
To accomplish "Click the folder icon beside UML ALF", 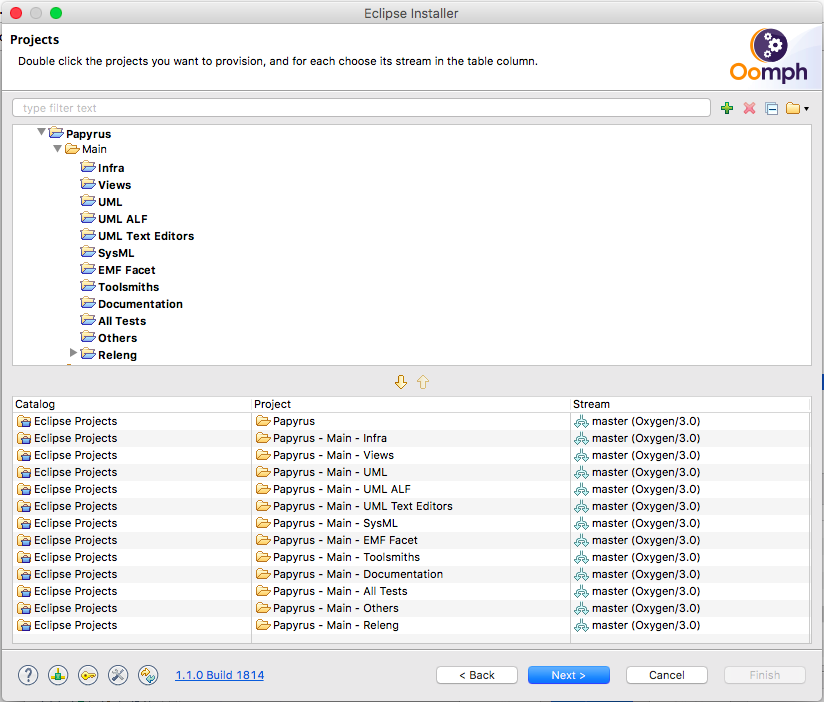I will click(x=88, y=218).
